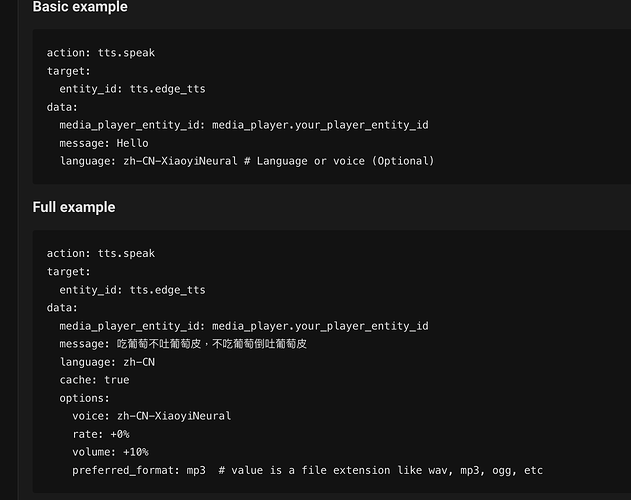This screenshot has width=631, height=500.
Task: Click the "cache: true" line
Action: pos(94,380)
